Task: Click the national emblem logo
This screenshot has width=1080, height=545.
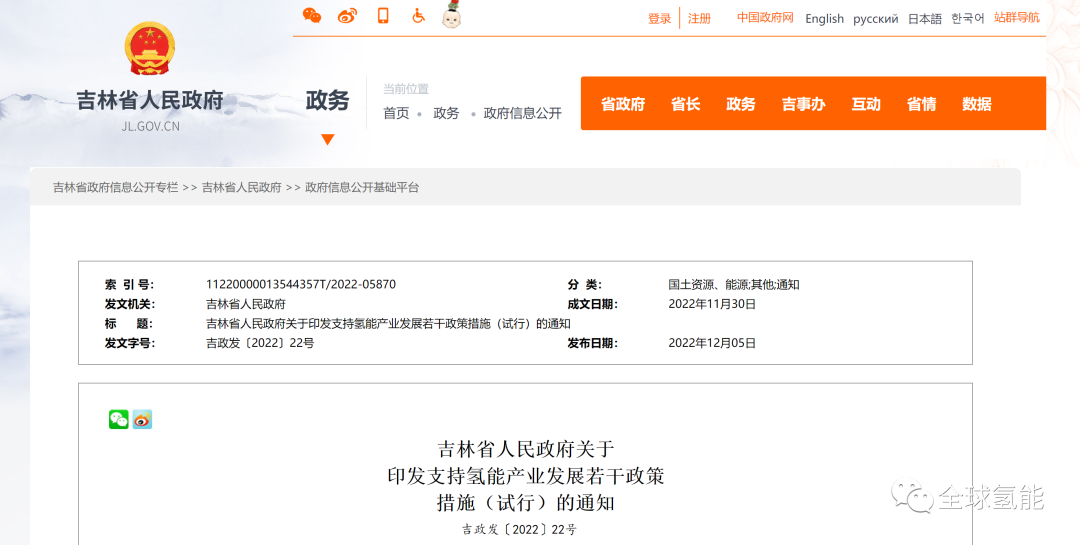Action: [x=150, y=49]
